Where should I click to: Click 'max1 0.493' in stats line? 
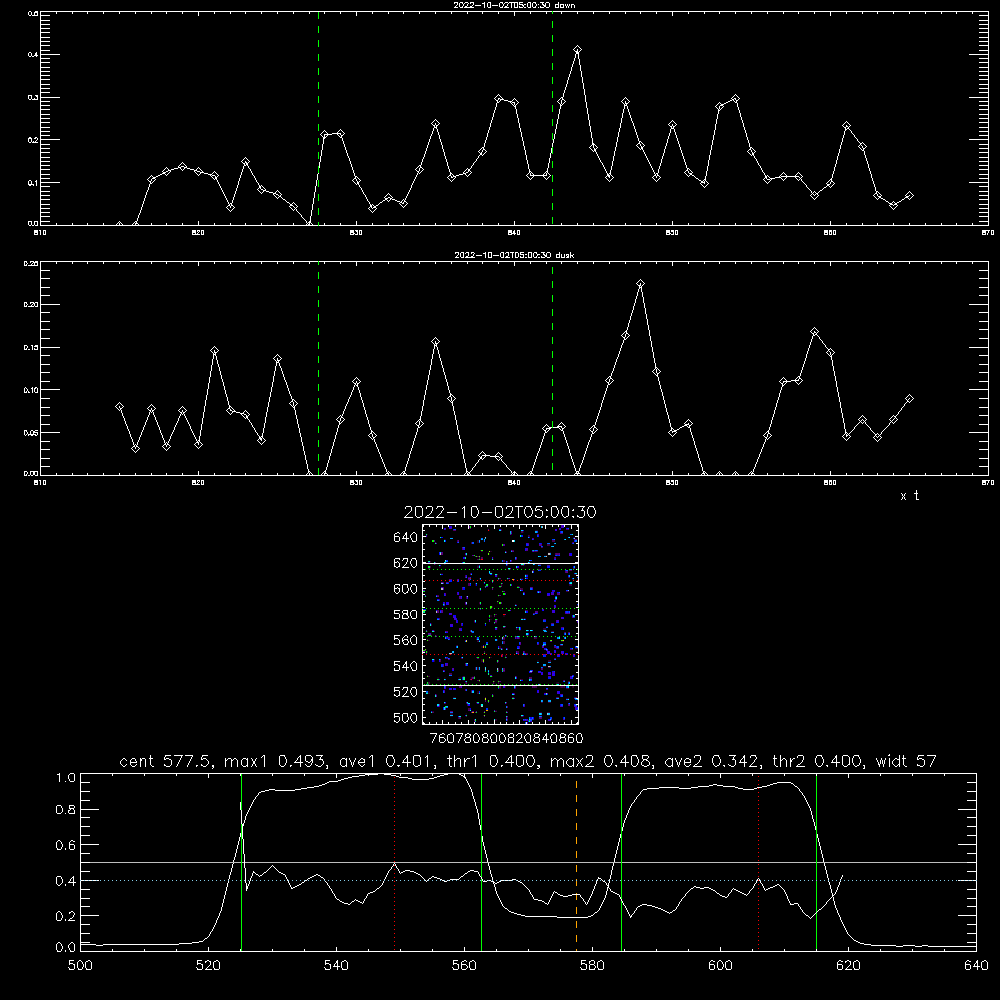[x=277, y=761]
